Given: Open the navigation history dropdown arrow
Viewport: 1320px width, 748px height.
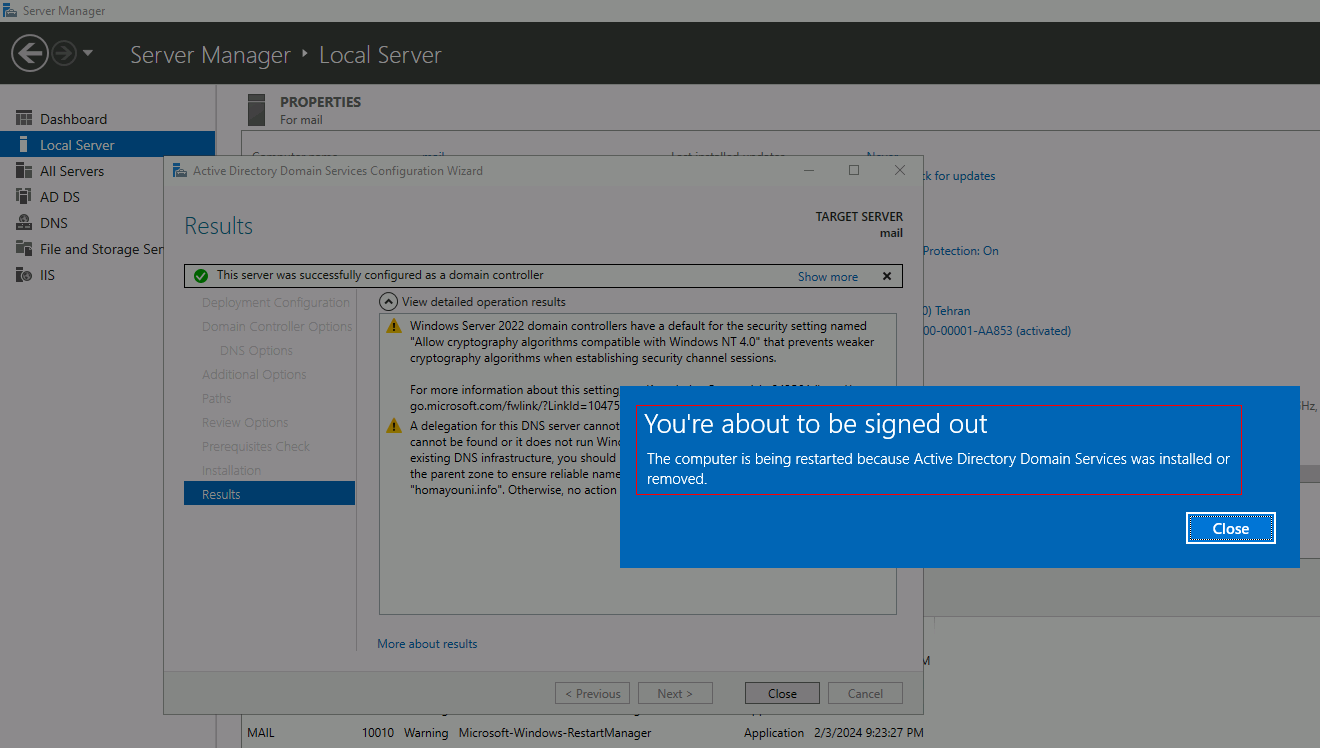Looking at the screenshot, I should coord(88,53).
